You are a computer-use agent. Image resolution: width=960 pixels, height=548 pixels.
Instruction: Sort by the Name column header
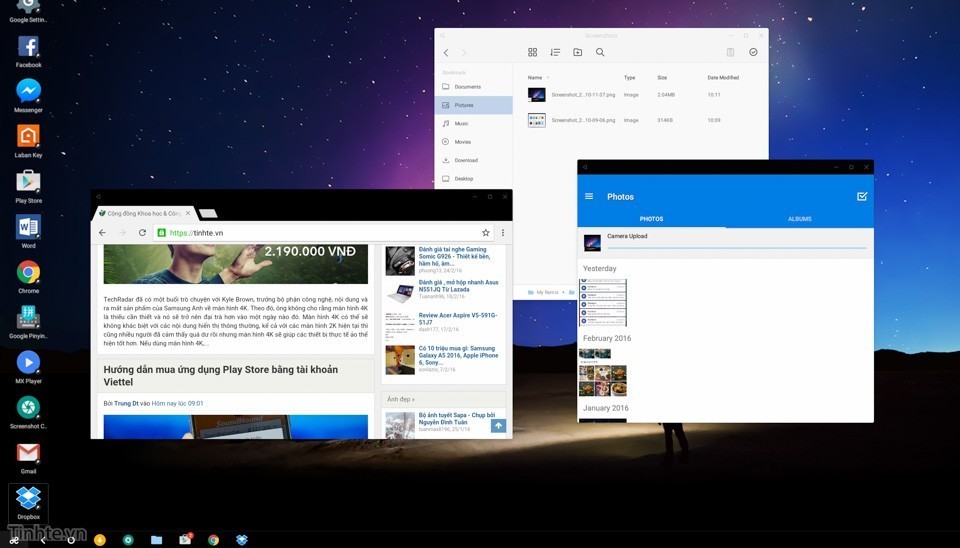tap(535, 78)
